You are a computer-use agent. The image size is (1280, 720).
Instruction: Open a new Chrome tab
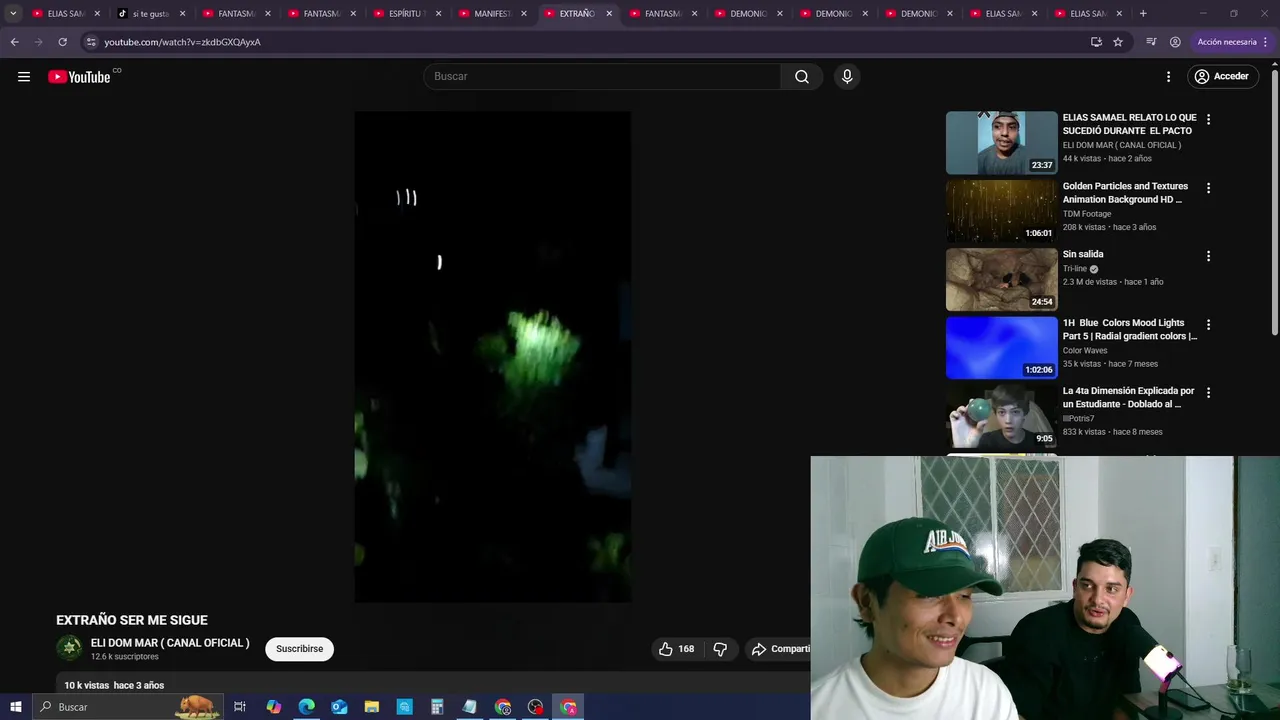[x=1143, y=14]
